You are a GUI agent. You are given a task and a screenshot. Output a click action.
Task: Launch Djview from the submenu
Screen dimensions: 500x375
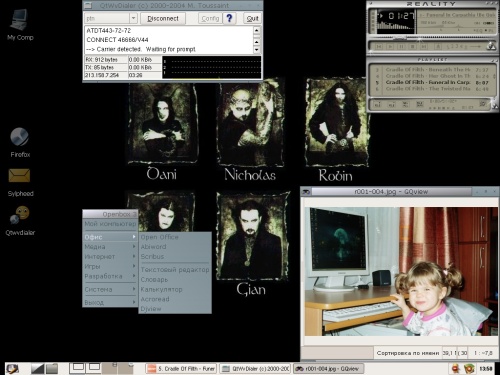[175, 309]
